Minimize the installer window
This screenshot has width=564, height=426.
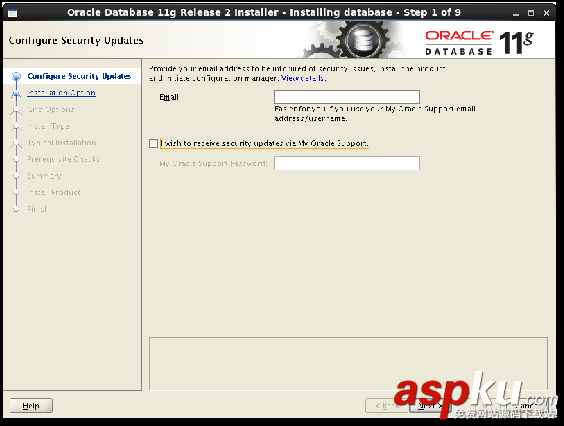click(516, 13)
